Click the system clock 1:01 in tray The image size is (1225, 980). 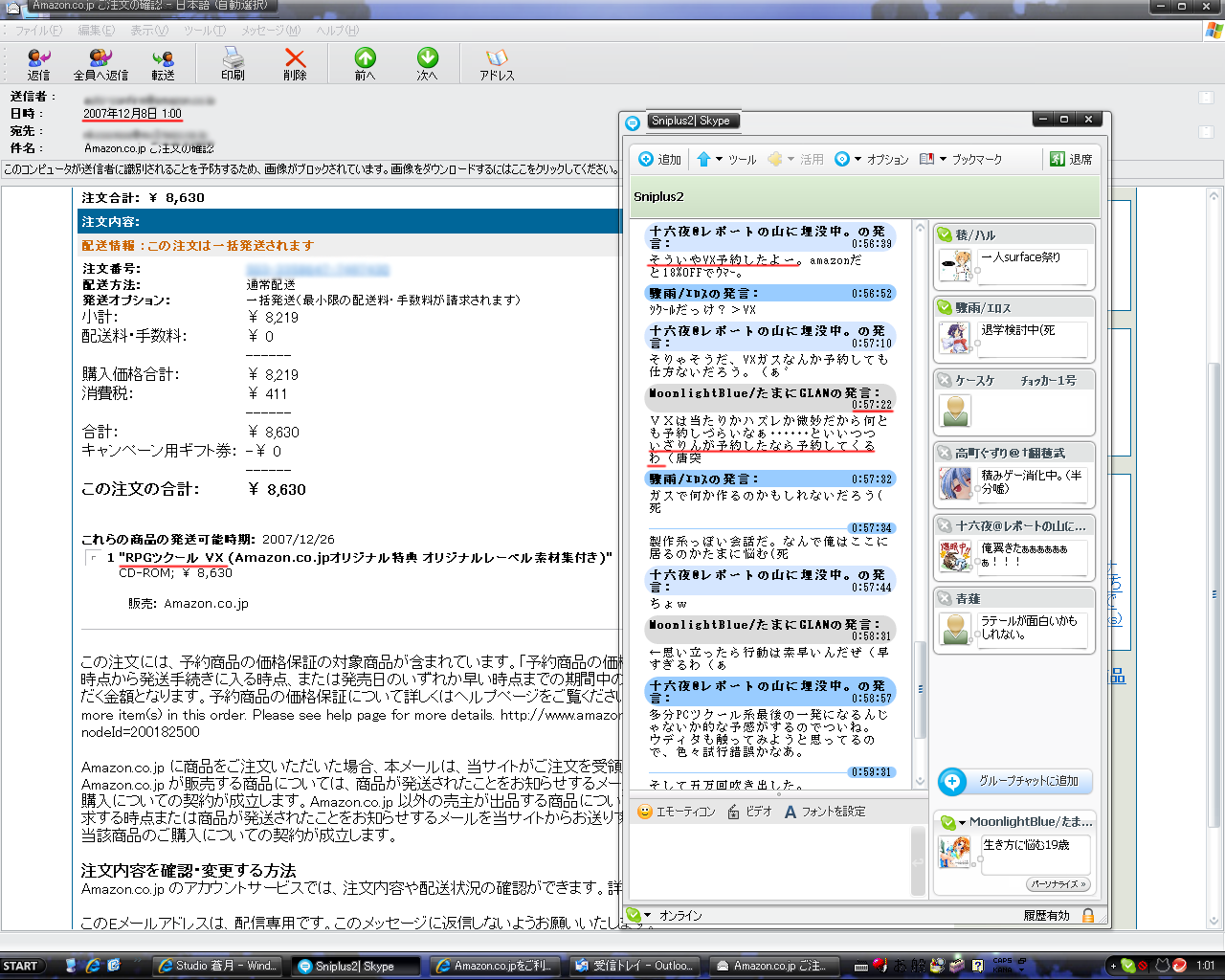1205,966
